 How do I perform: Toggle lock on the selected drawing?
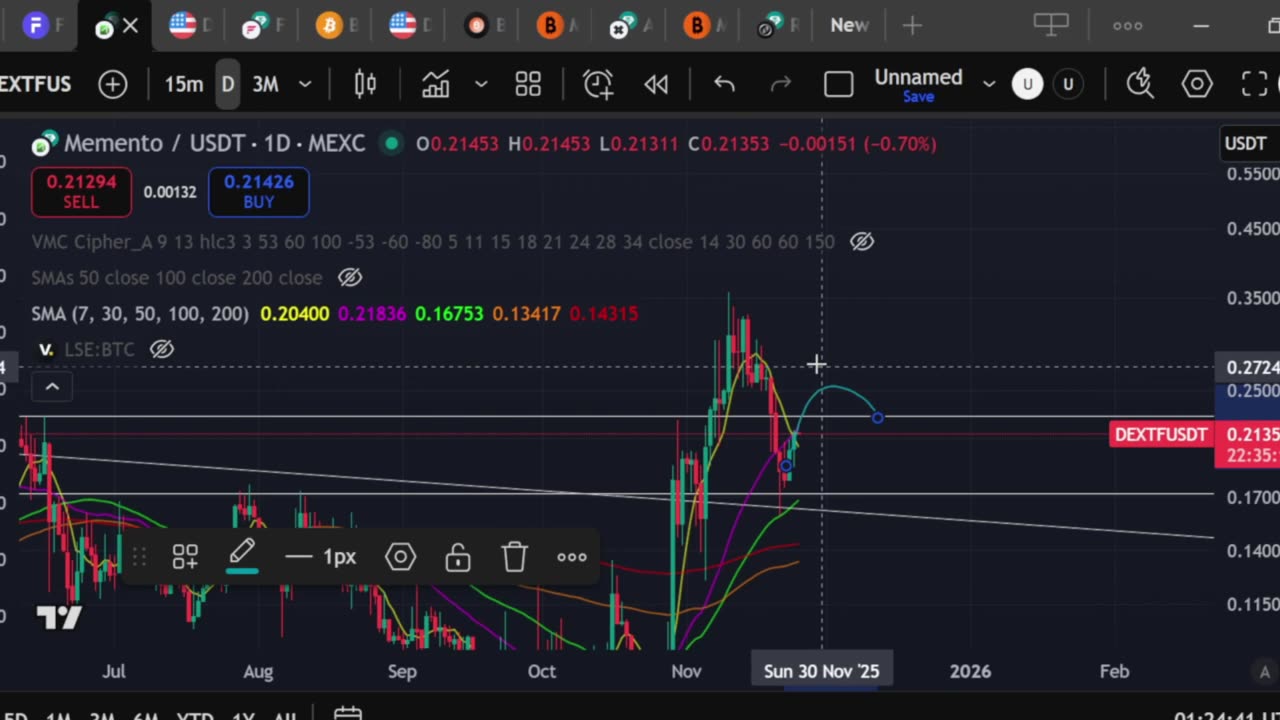click(458, 557)
